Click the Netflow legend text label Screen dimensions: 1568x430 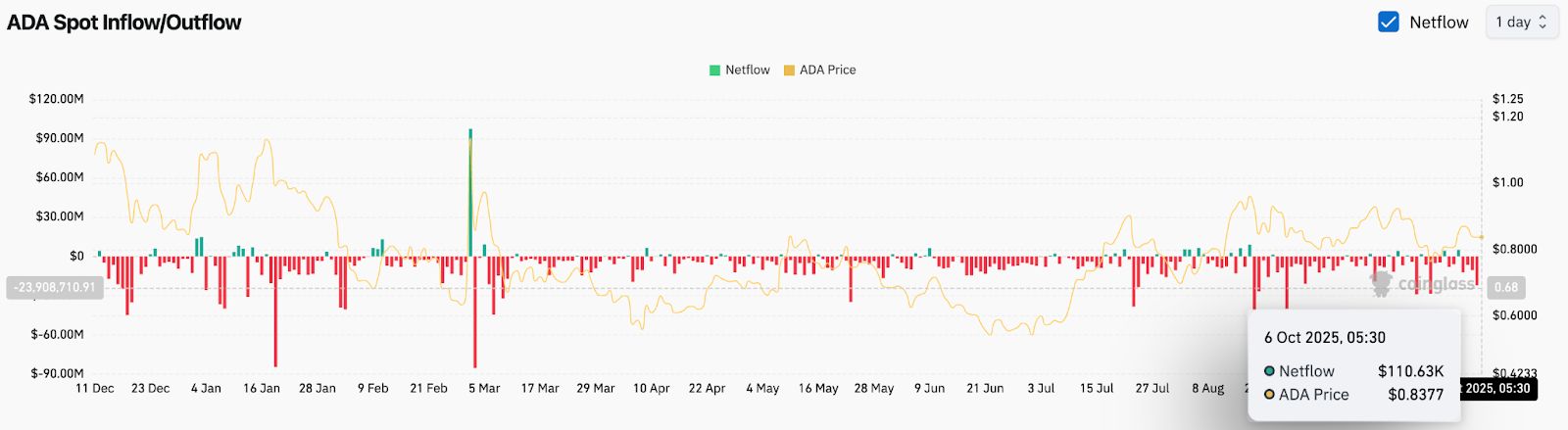point(747,71)
